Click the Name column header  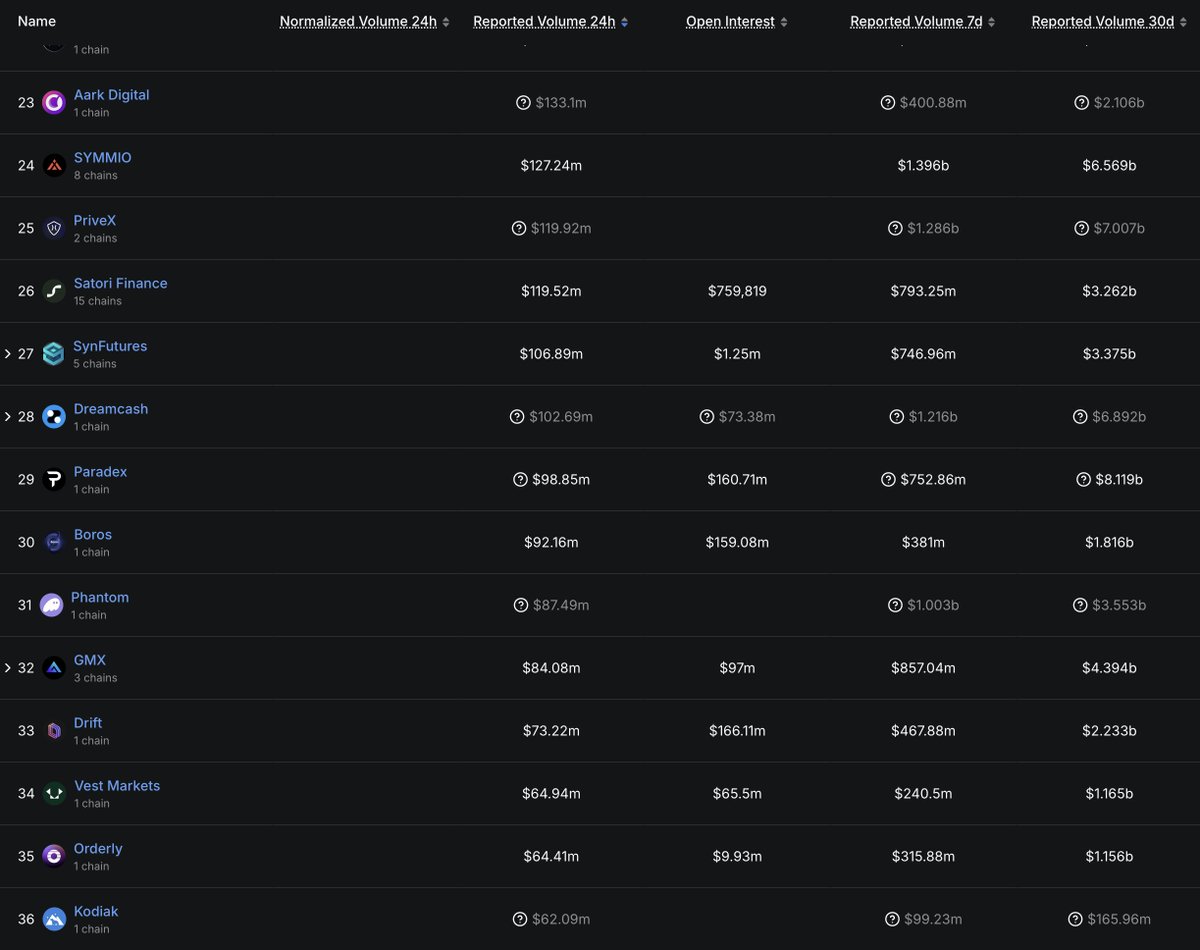[37, 21]
